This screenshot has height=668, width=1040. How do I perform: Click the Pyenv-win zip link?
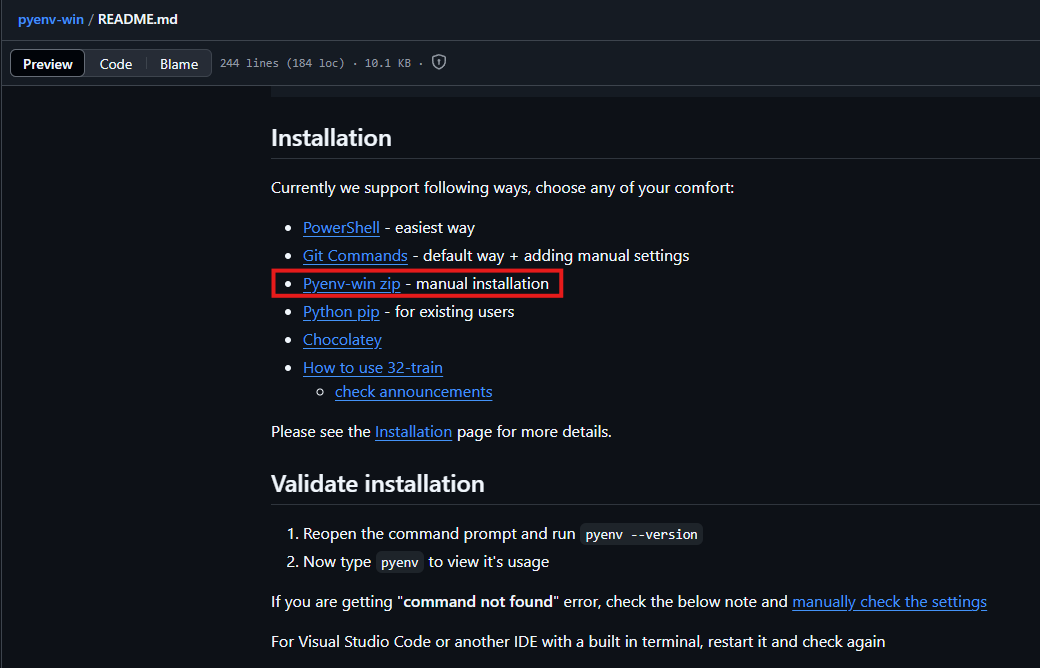click(x=351, y=284)
